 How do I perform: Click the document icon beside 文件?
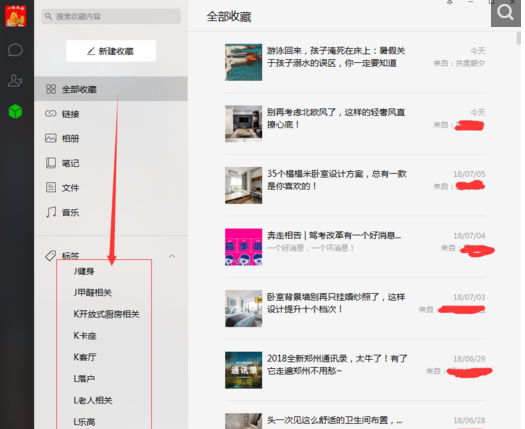(51, 187)
